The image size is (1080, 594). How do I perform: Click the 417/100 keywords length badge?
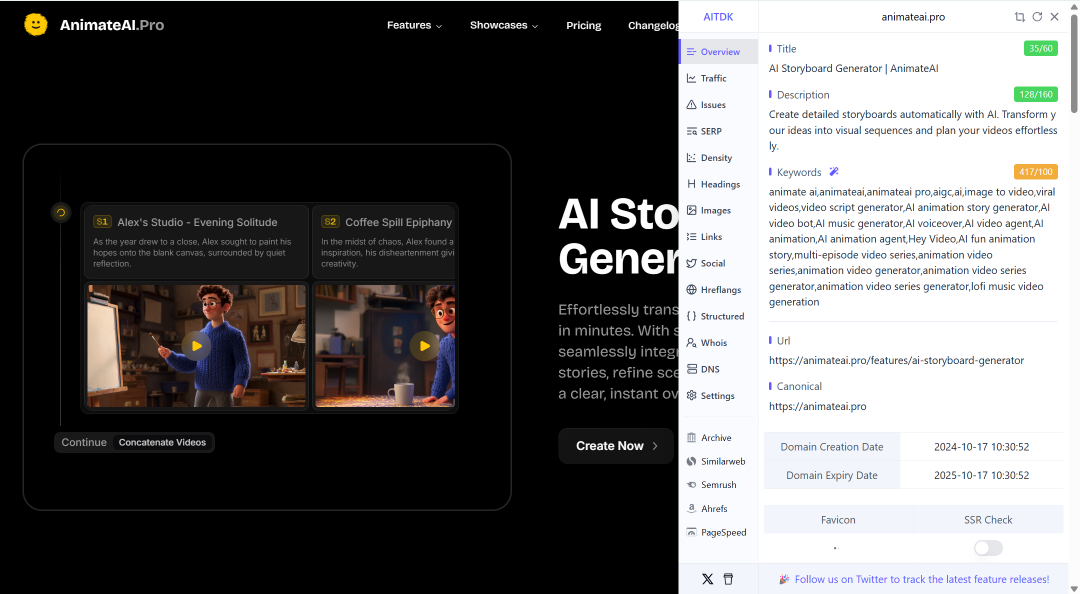1036,172
